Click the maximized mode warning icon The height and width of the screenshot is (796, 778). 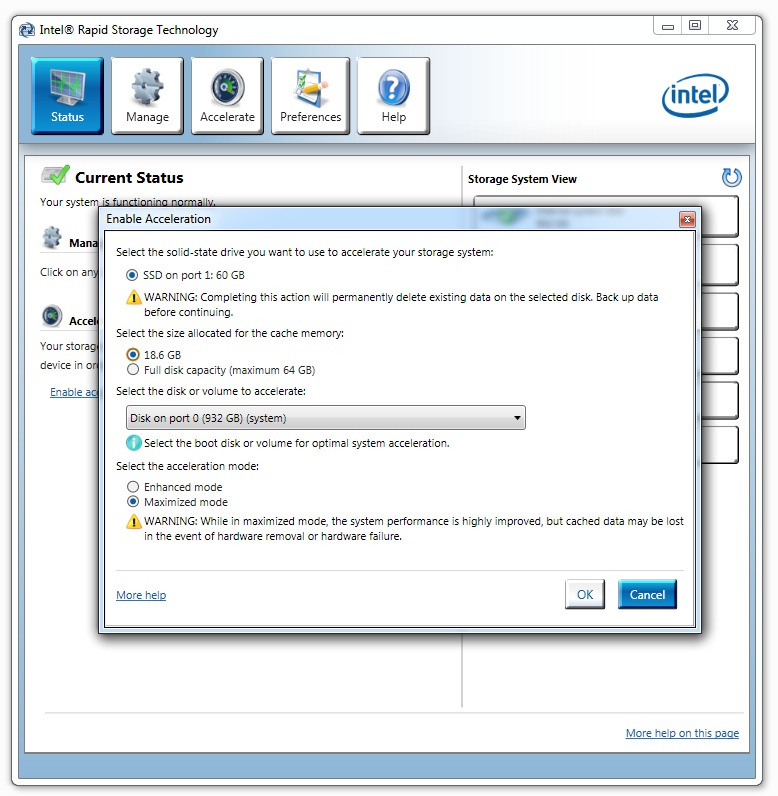click(133, 521)
